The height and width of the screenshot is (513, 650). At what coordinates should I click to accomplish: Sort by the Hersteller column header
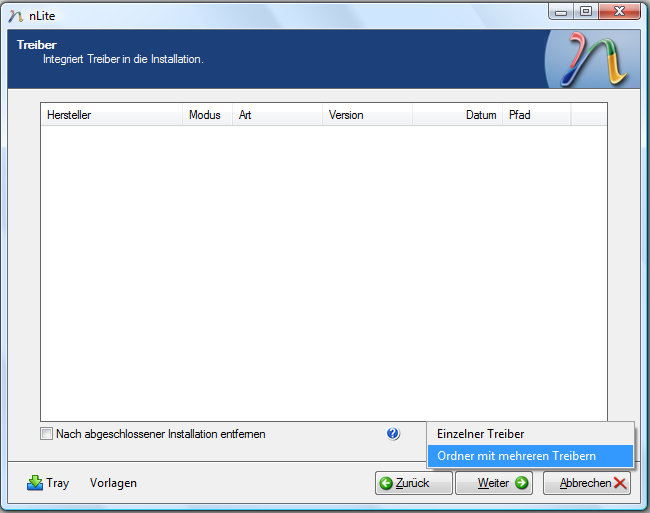coord(111,115)
